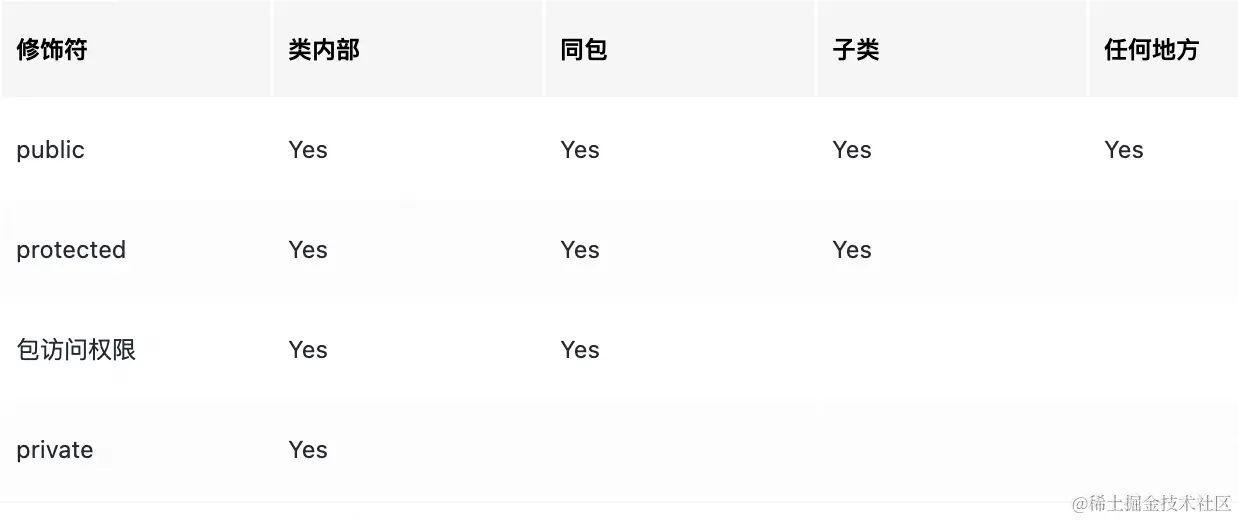Click Yes under 子类 for protected
1238x520 pixels.
pos(852,250)
